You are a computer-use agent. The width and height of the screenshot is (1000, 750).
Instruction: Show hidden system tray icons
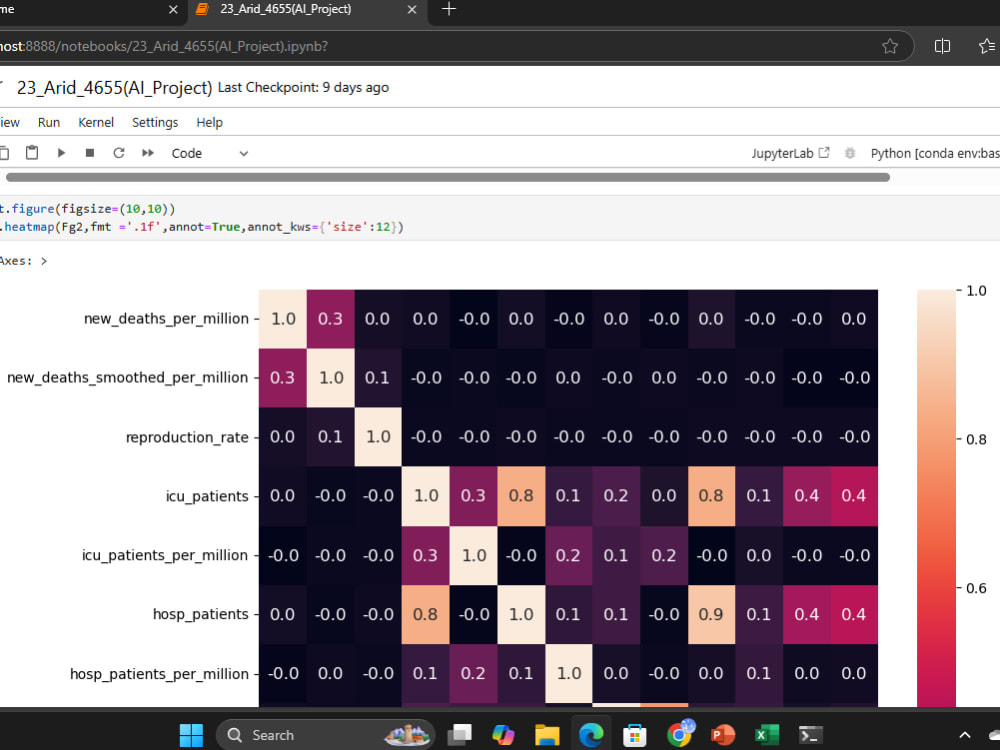[965, 735]
